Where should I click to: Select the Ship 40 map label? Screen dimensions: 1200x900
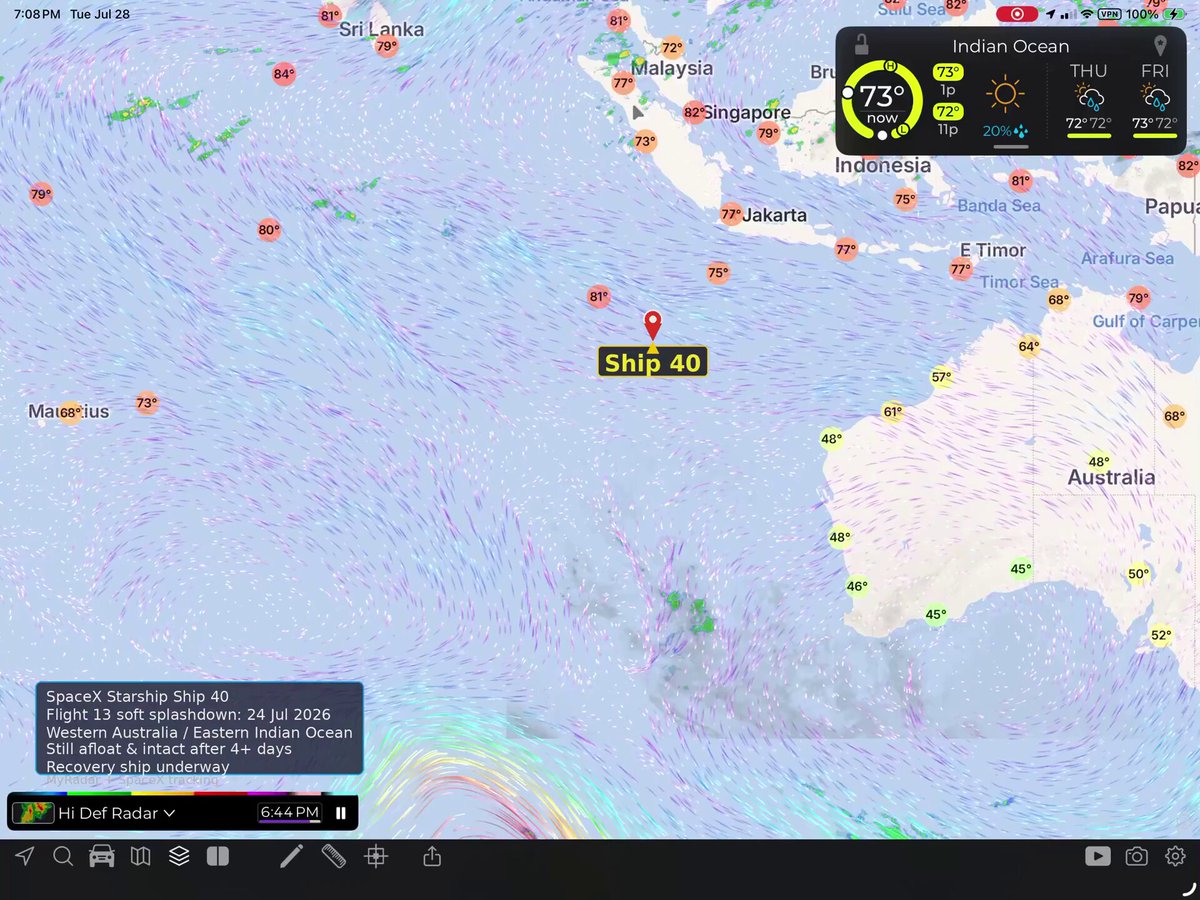(x=653, y=363)
